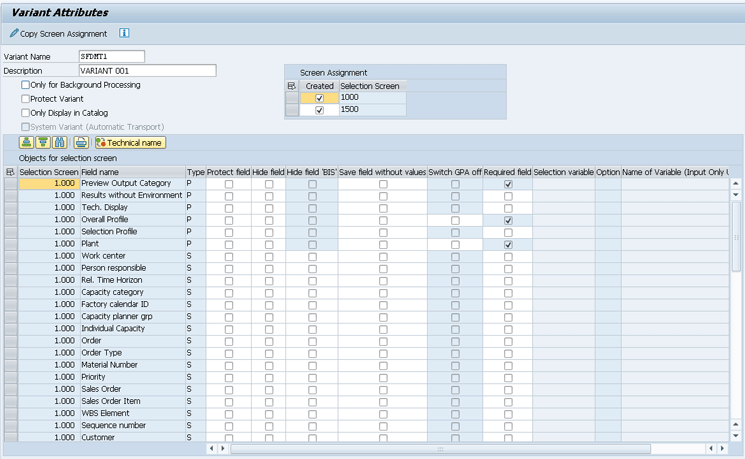Sort table in ascending order

27,143
